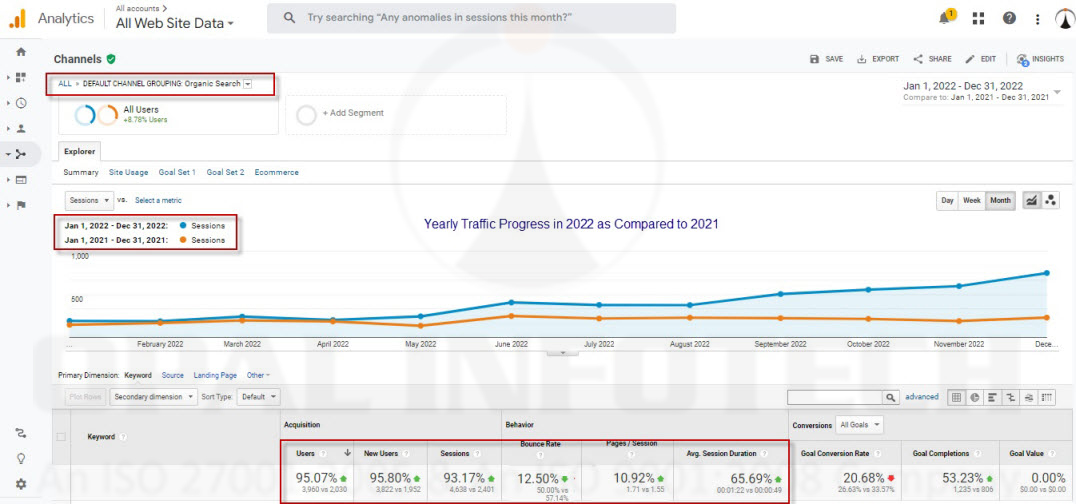Open the Ecommerce sub-tab
1076x504 pixels.
[x=277, y=172]
